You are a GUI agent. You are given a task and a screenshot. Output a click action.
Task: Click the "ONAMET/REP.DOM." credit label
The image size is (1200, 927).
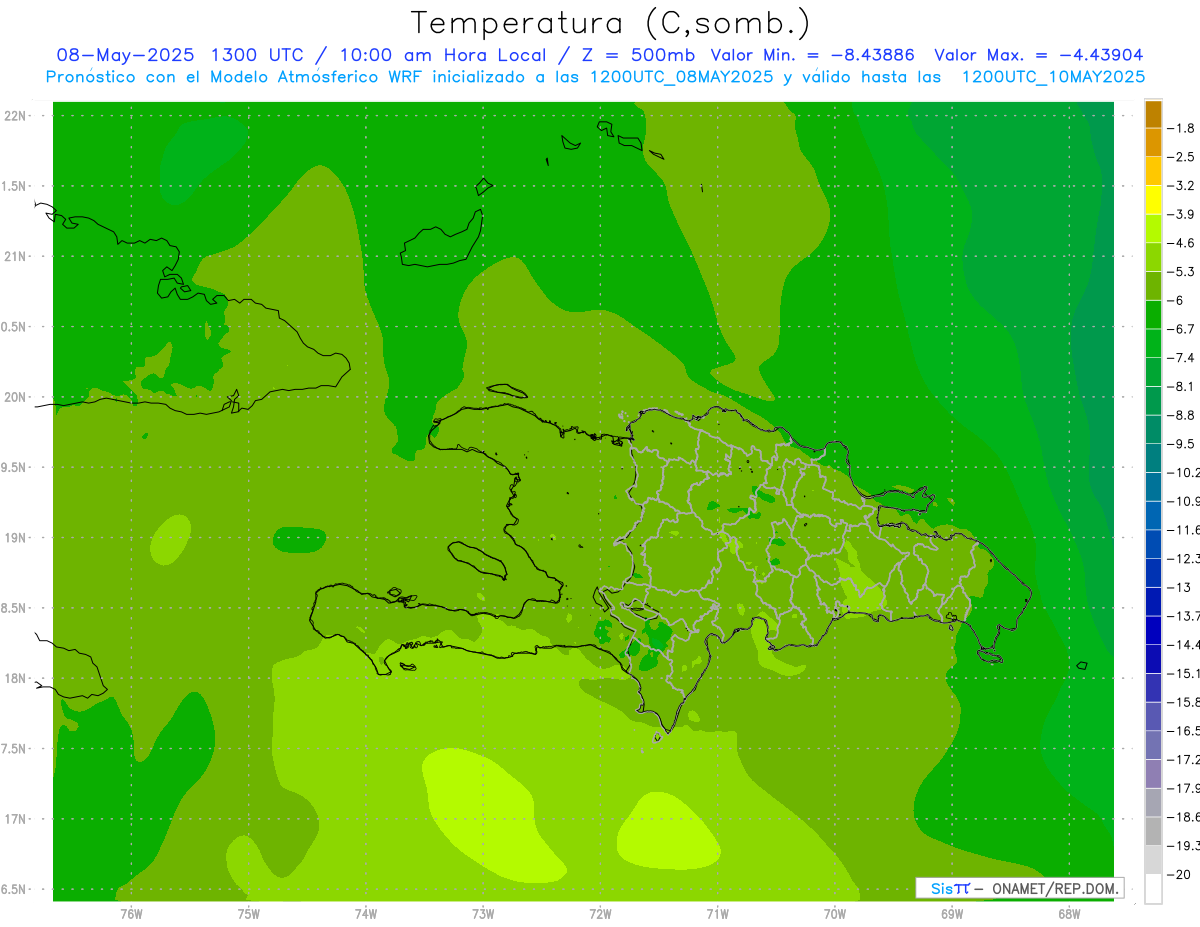coord(1055,889)
